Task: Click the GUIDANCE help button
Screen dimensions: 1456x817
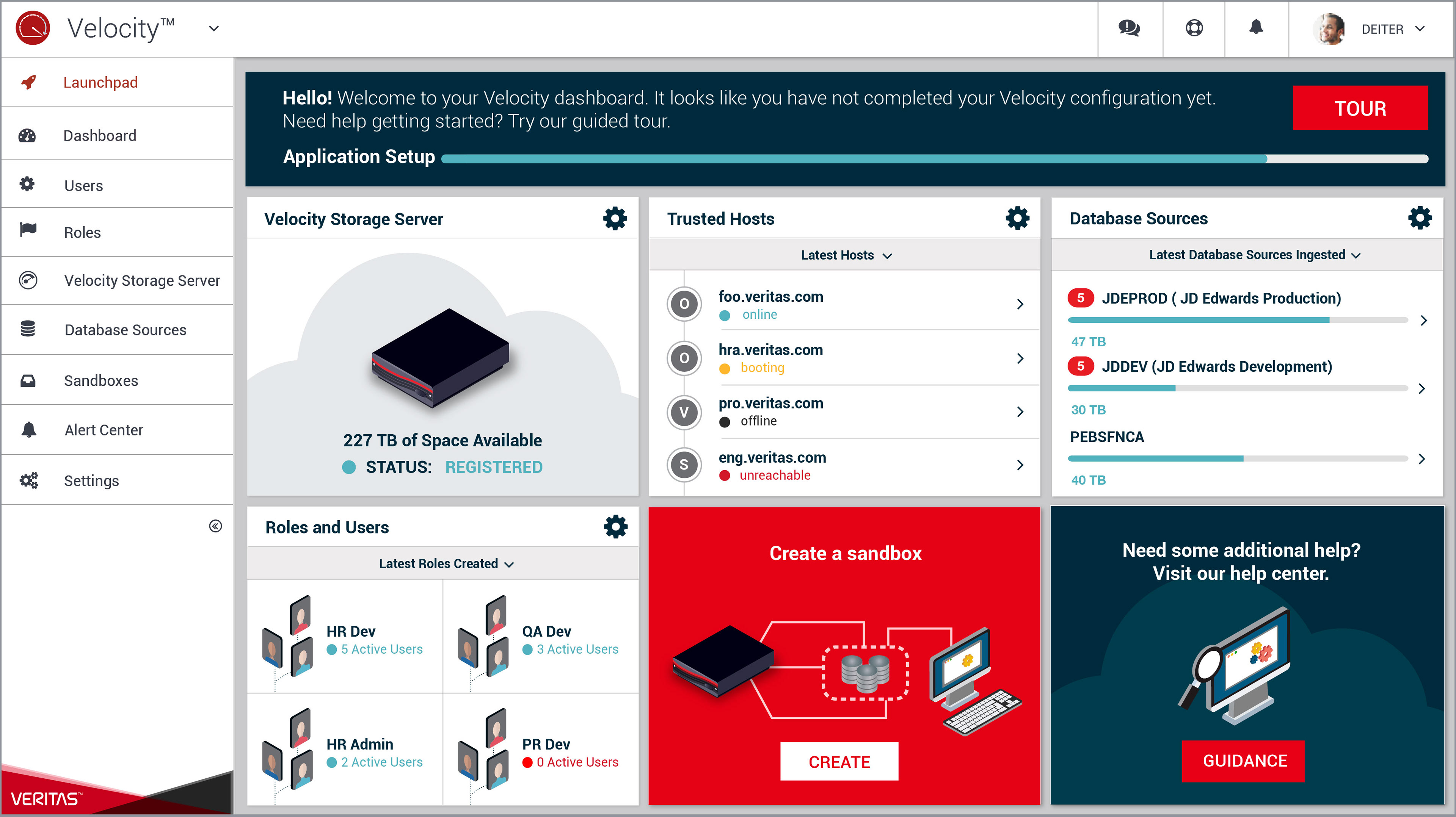Action: click(x=1243, y=761)
